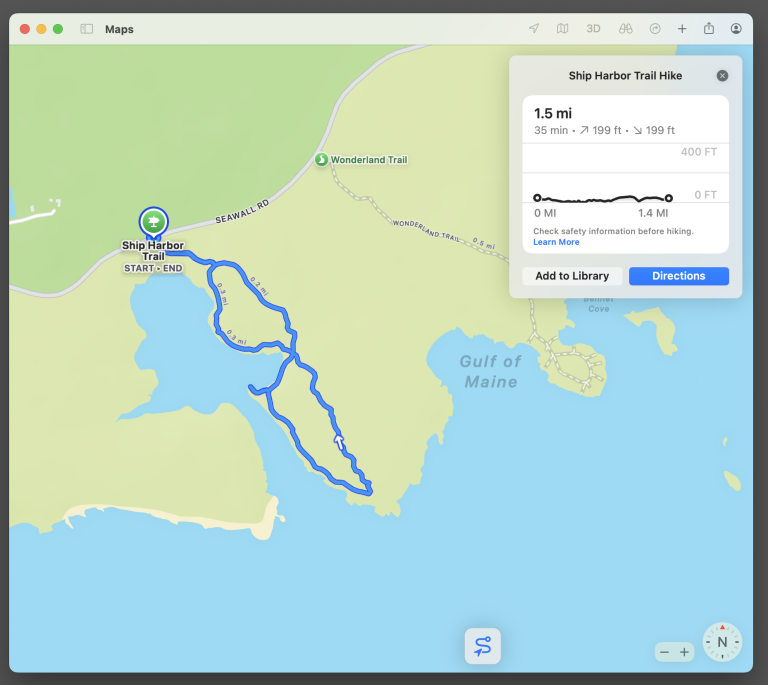Zoom out with the minus button
Screen dimensions: 768x685
[664, 652]
